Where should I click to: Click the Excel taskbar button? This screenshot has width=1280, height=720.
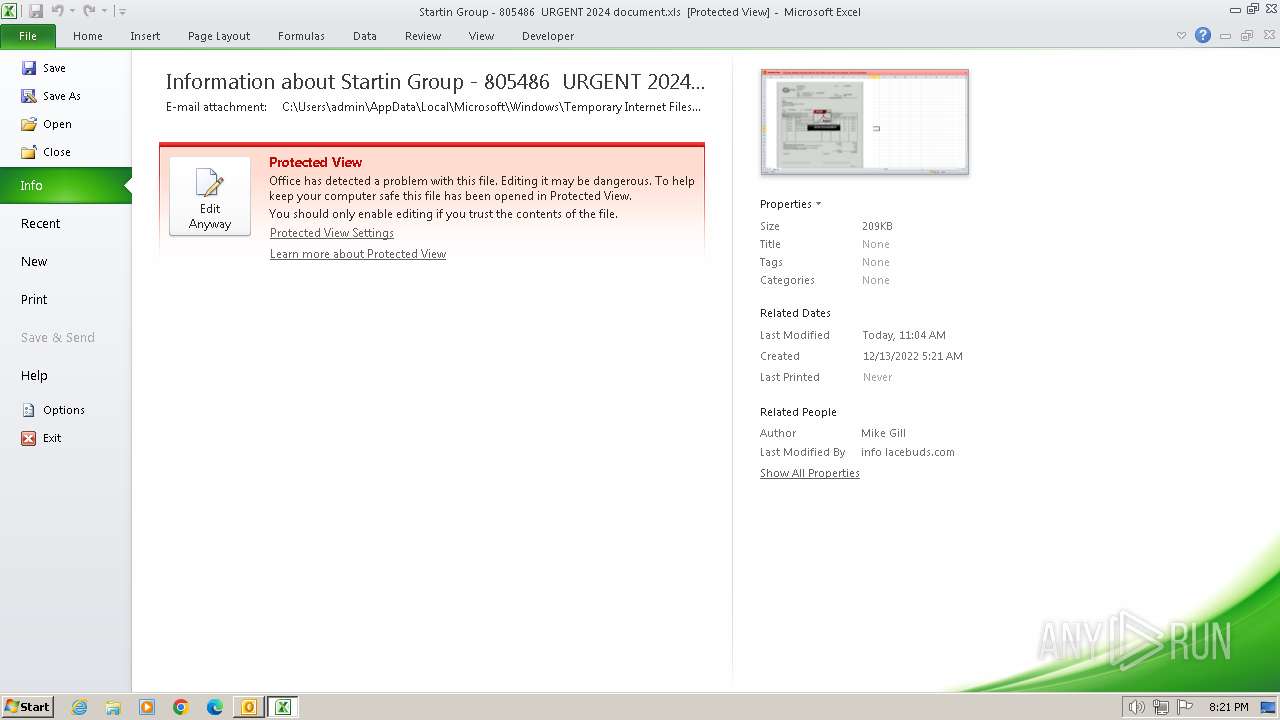(x=283, y=707)
